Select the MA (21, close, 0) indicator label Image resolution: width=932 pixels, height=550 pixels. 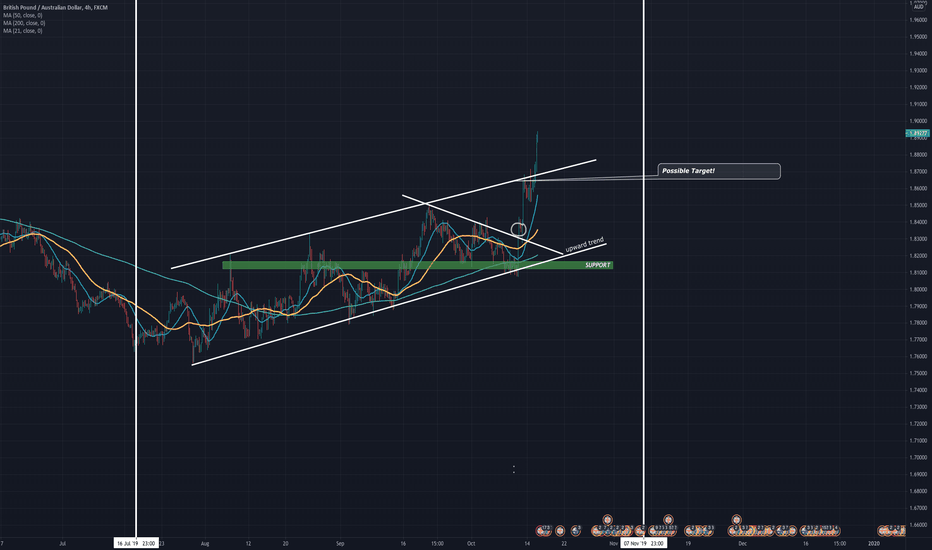pos(23,31)
